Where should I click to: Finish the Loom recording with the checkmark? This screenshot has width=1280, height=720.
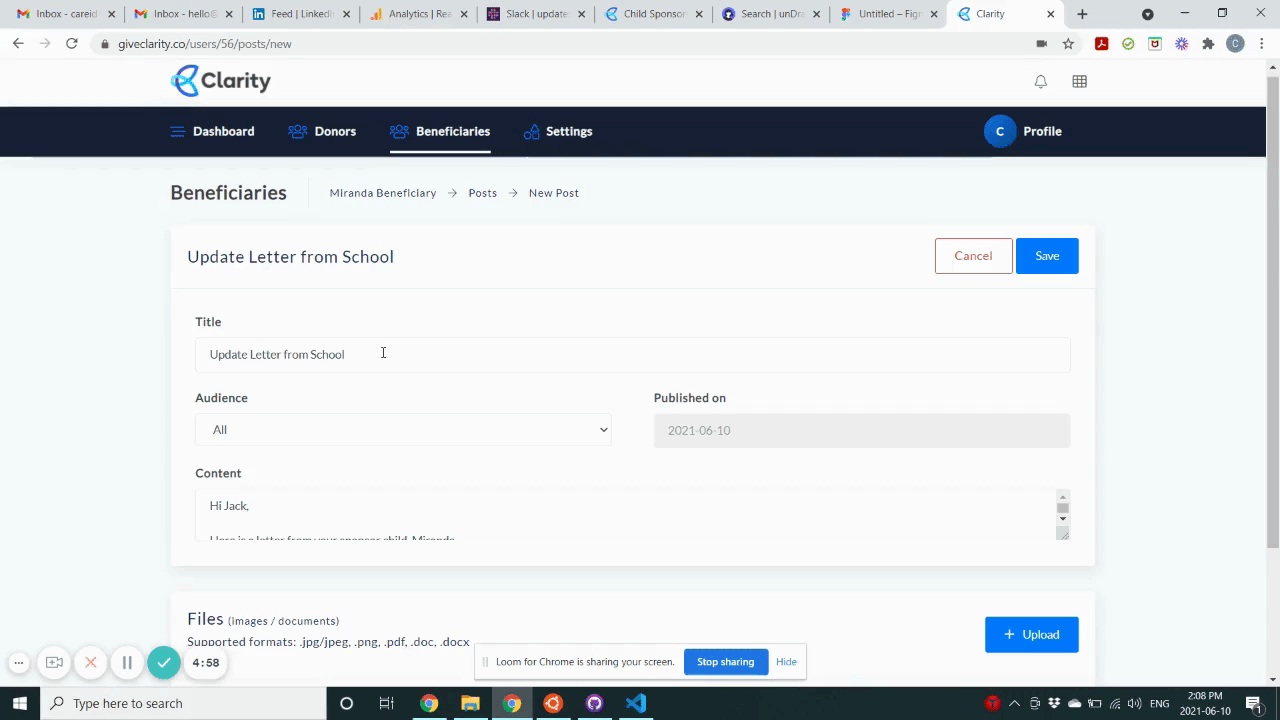pyautogui.click(x=163, y=662)
